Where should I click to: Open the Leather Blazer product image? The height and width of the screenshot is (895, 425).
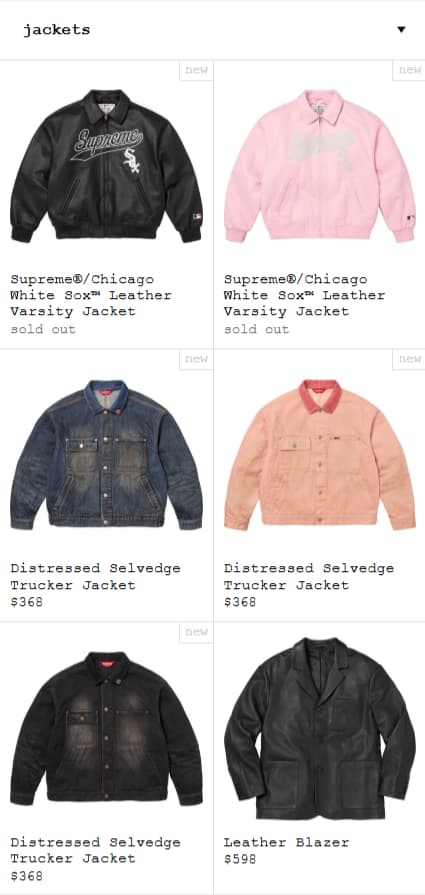319,728
